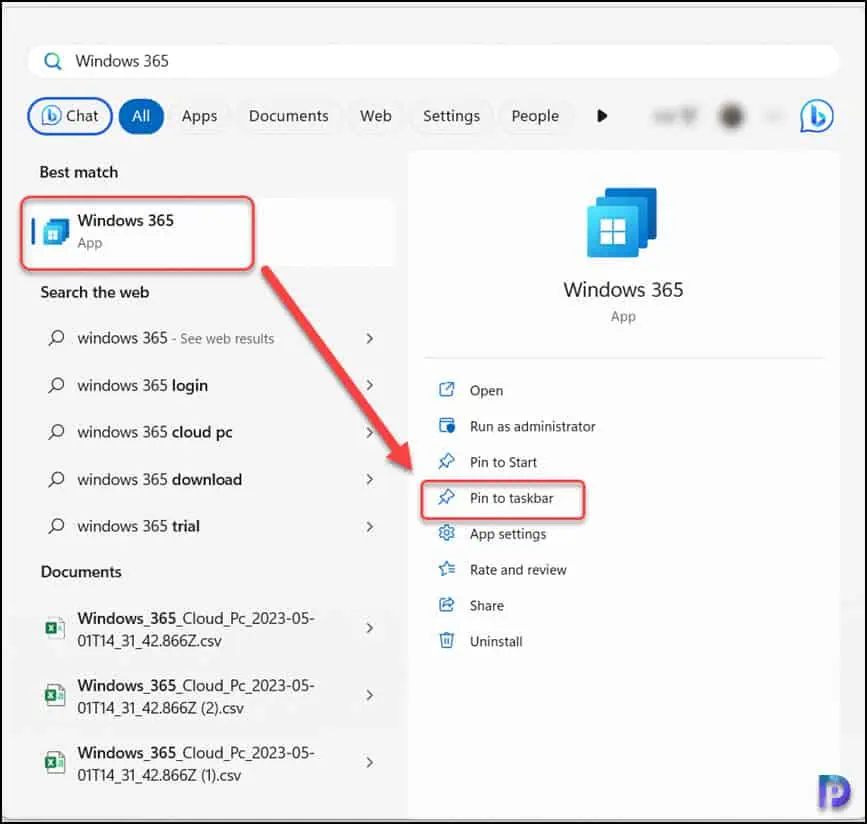867x824 pixels.
Task: Click the blurred profile avatar circle
Action: pos(731,116)
